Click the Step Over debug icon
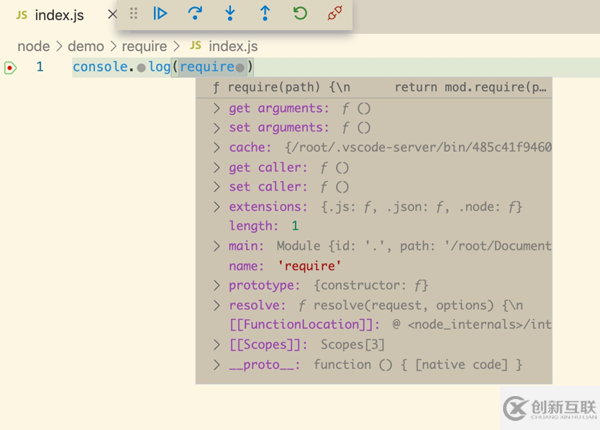This screenshot has width=600, height=430. (195, 14)
